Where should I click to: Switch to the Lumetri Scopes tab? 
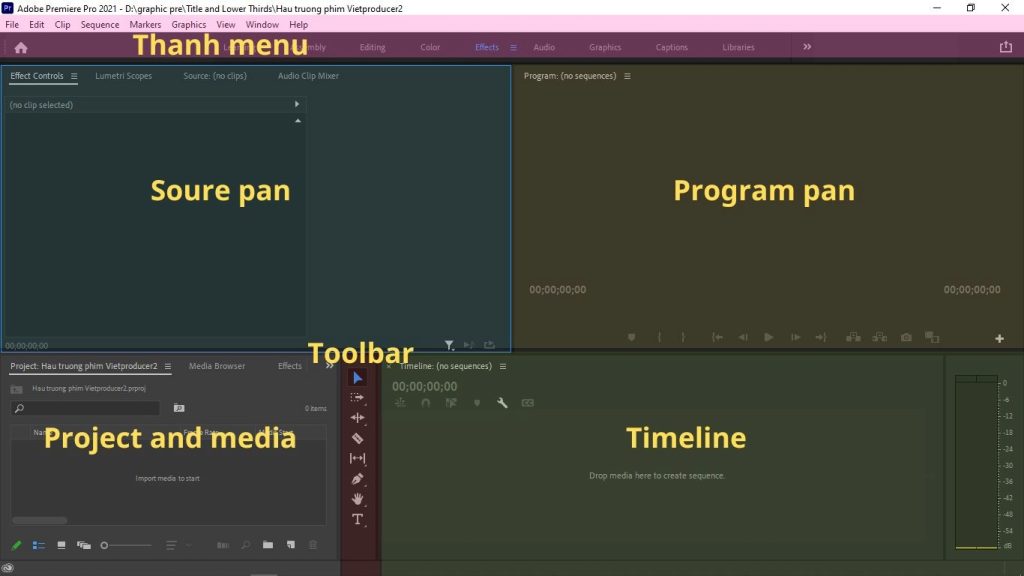coord(124,76)
